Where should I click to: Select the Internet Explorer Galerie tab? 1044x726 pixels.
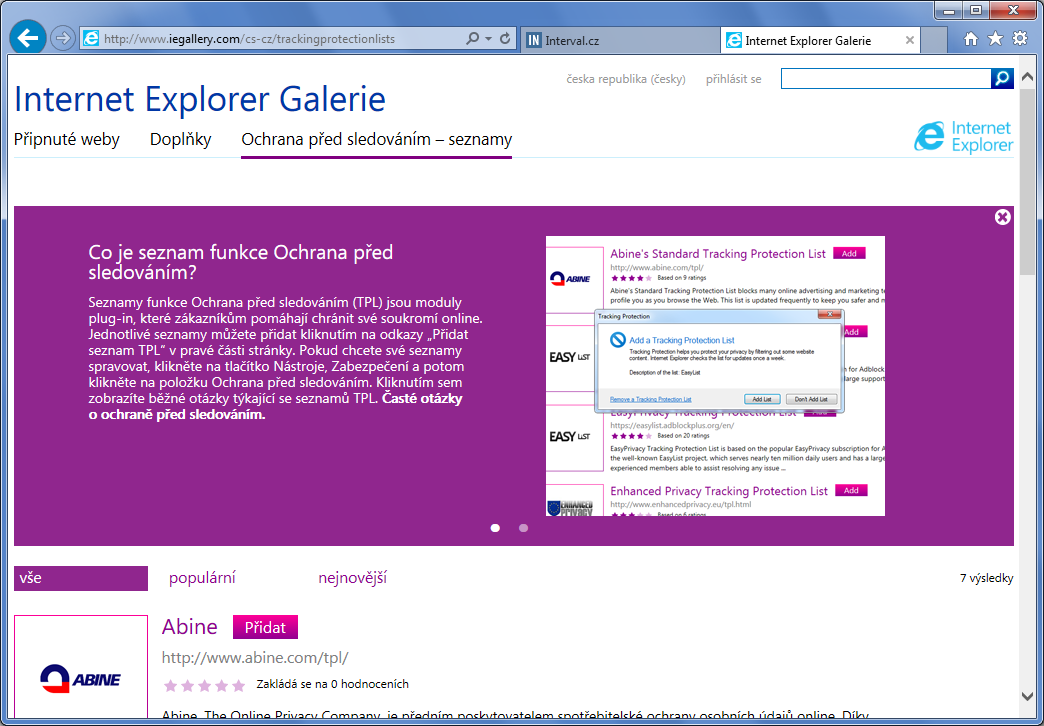point(820,40)
